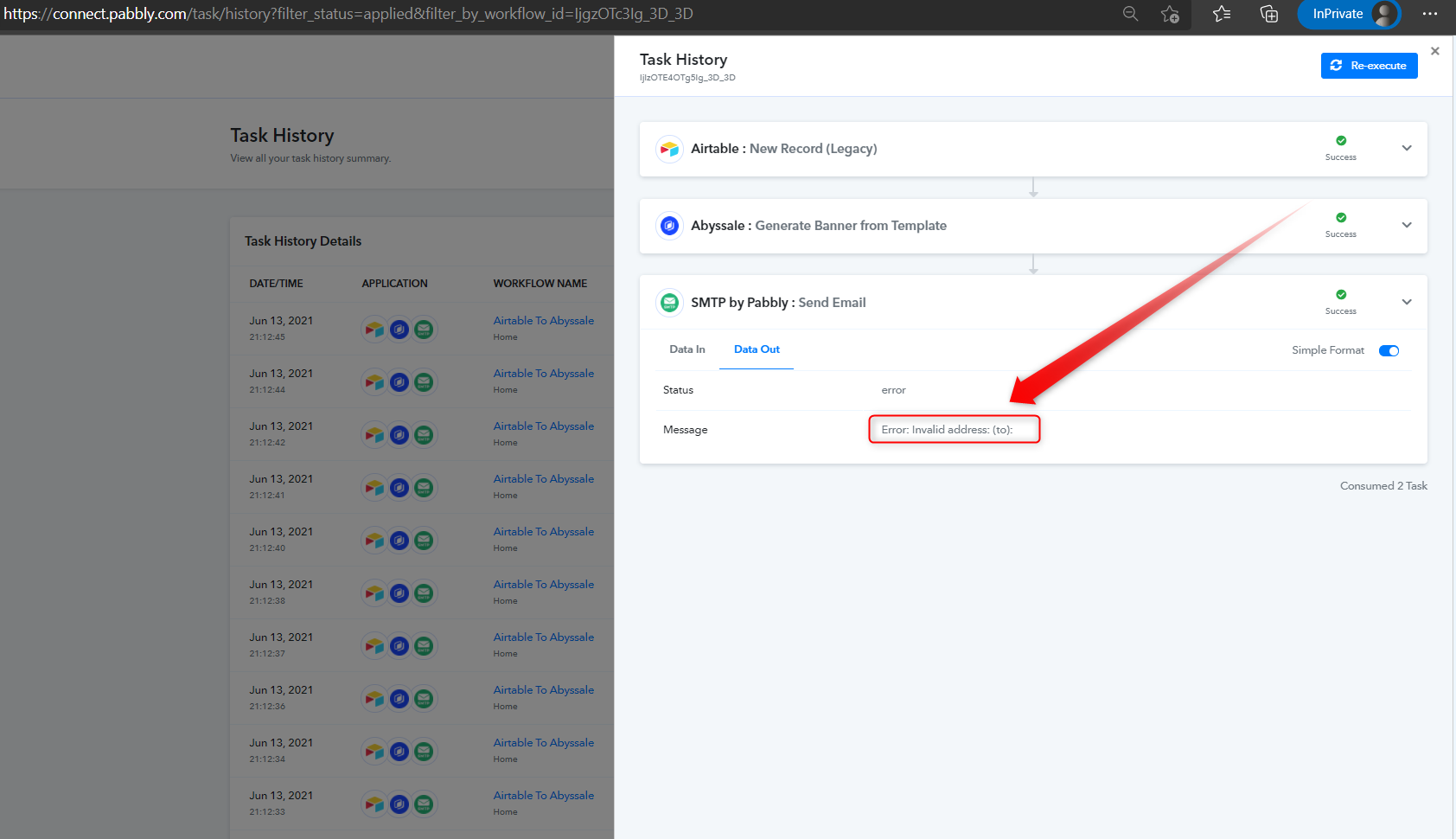Click the Abyssale icon in the 21:12:45 row
1456x839 pixels.
pyautogui.click(x=399, y=329)
